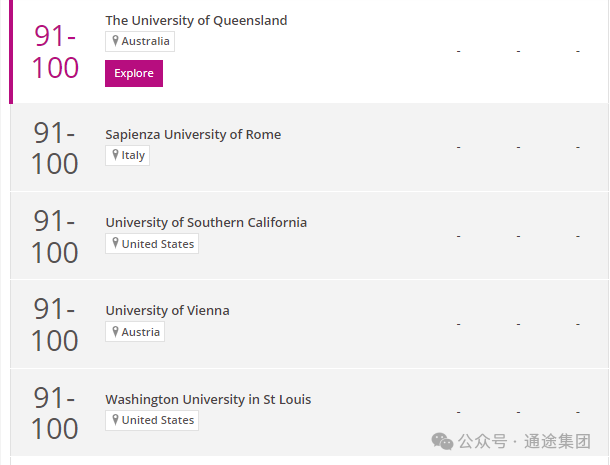Click the WeChat logo in watermark
Viewport: 610px width, 465px height.
coord(442,441)
